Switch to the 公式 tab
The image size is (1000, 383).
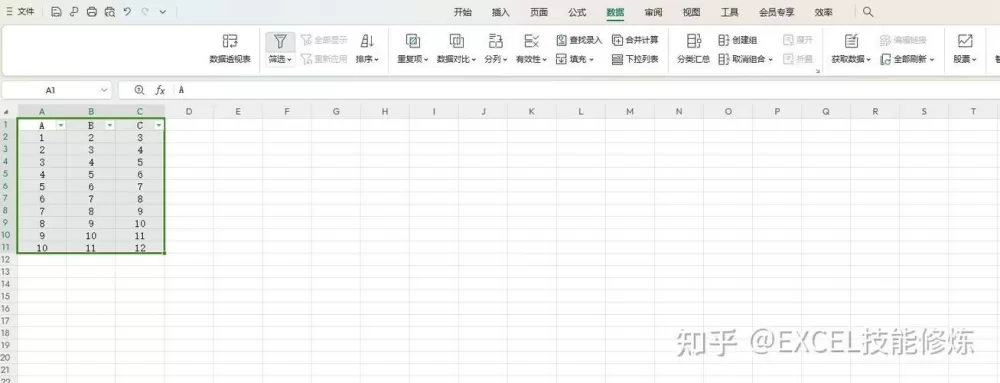coord(577,12)
